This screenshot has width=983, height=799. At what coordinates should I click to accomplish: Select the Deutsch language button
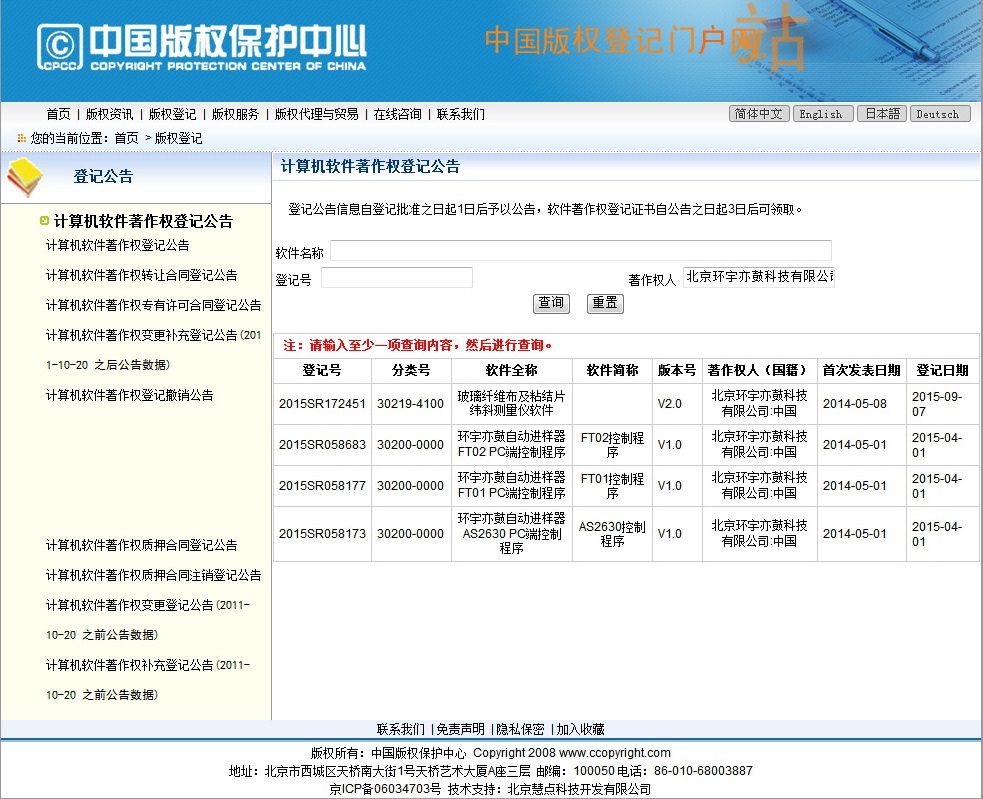939,114
